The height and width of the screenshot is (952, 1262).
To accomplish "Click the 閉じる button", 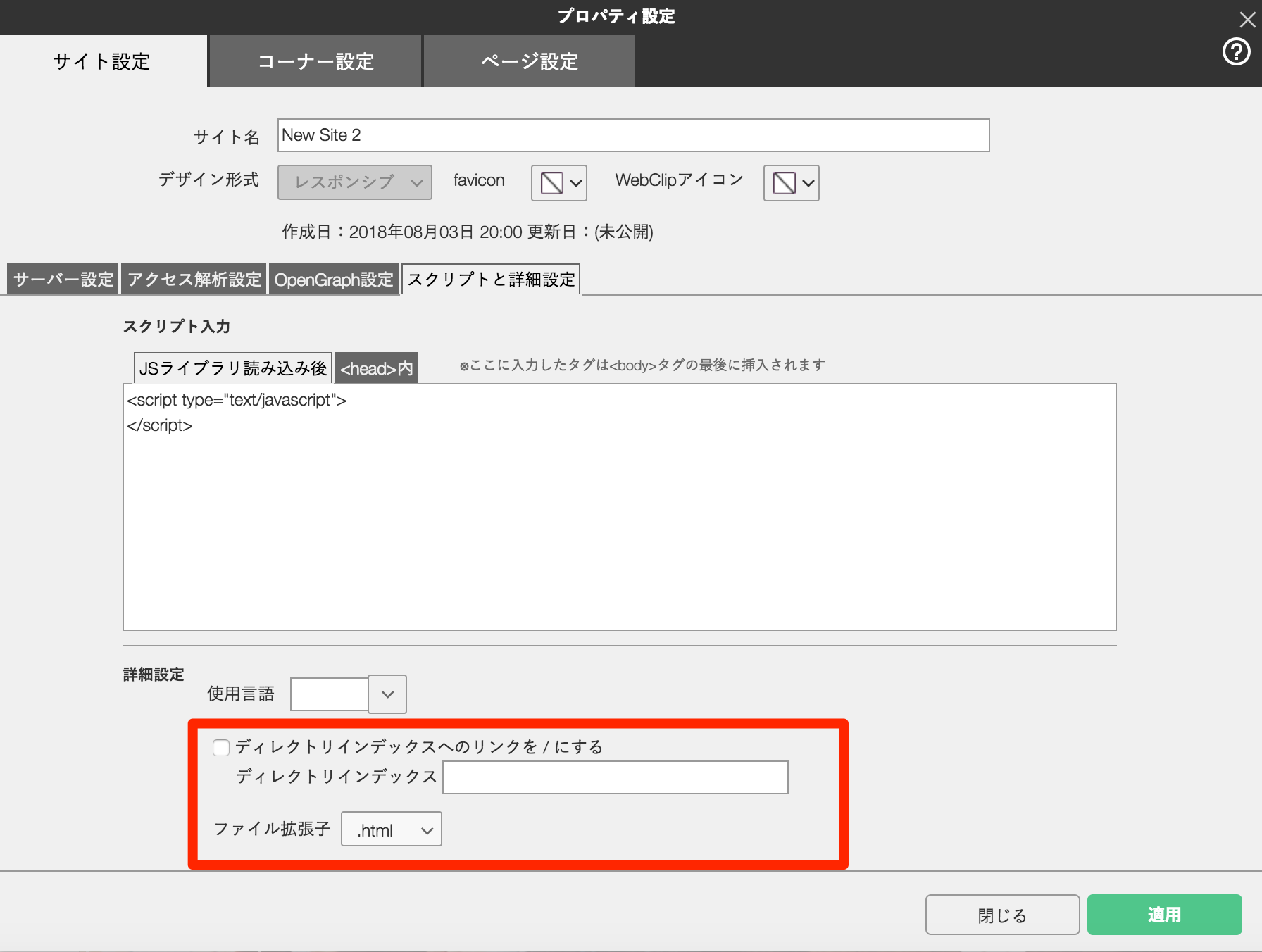I will point(1002,915).
